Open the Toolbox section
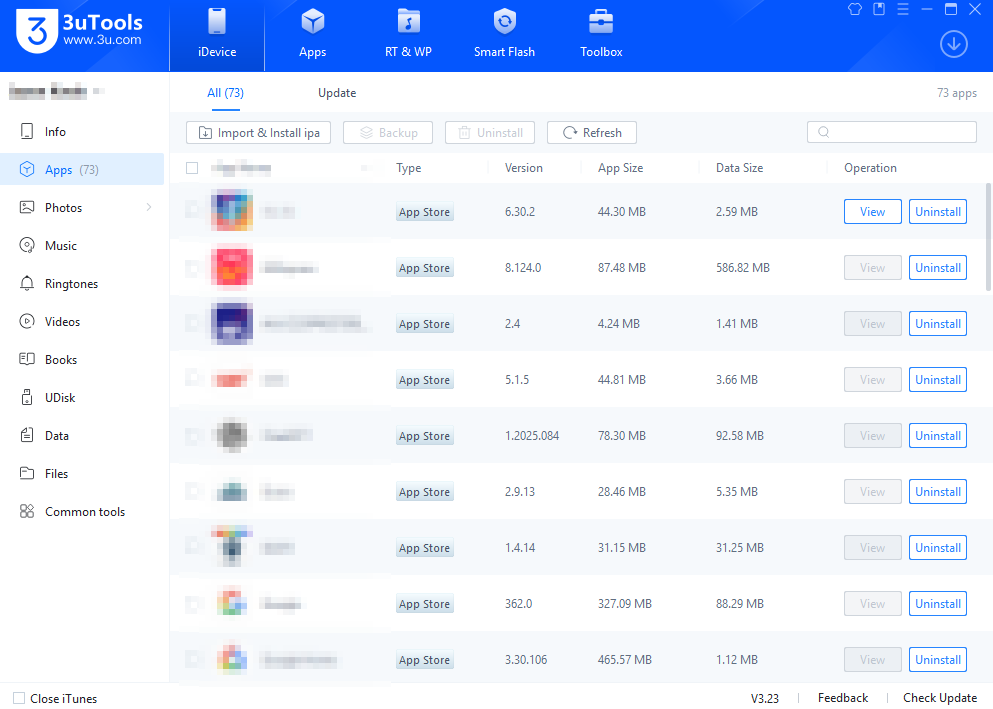The height and width of the screenshot is (709, 993). click(600, 33)
